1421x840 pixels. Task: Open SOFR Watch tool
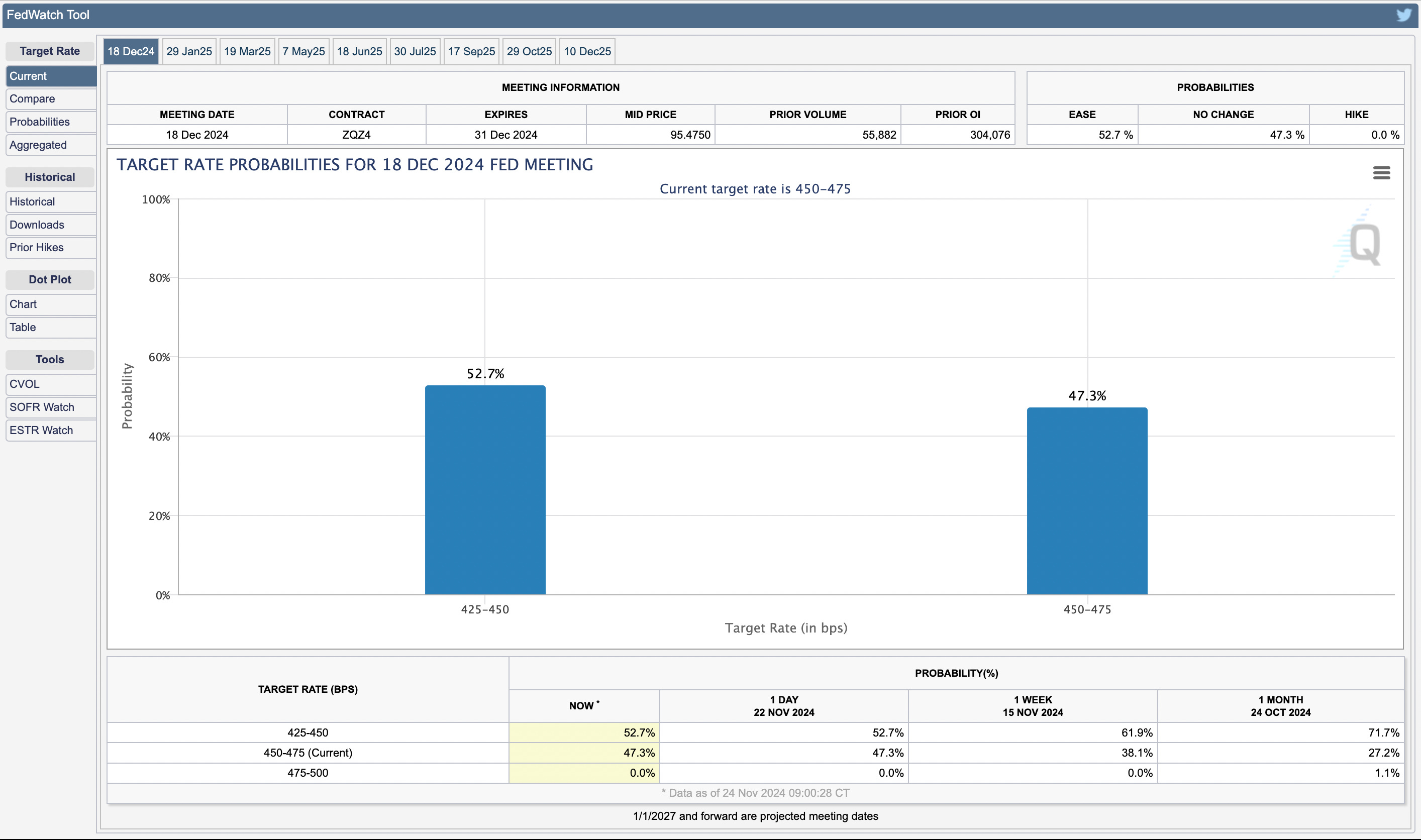(42, 407)
